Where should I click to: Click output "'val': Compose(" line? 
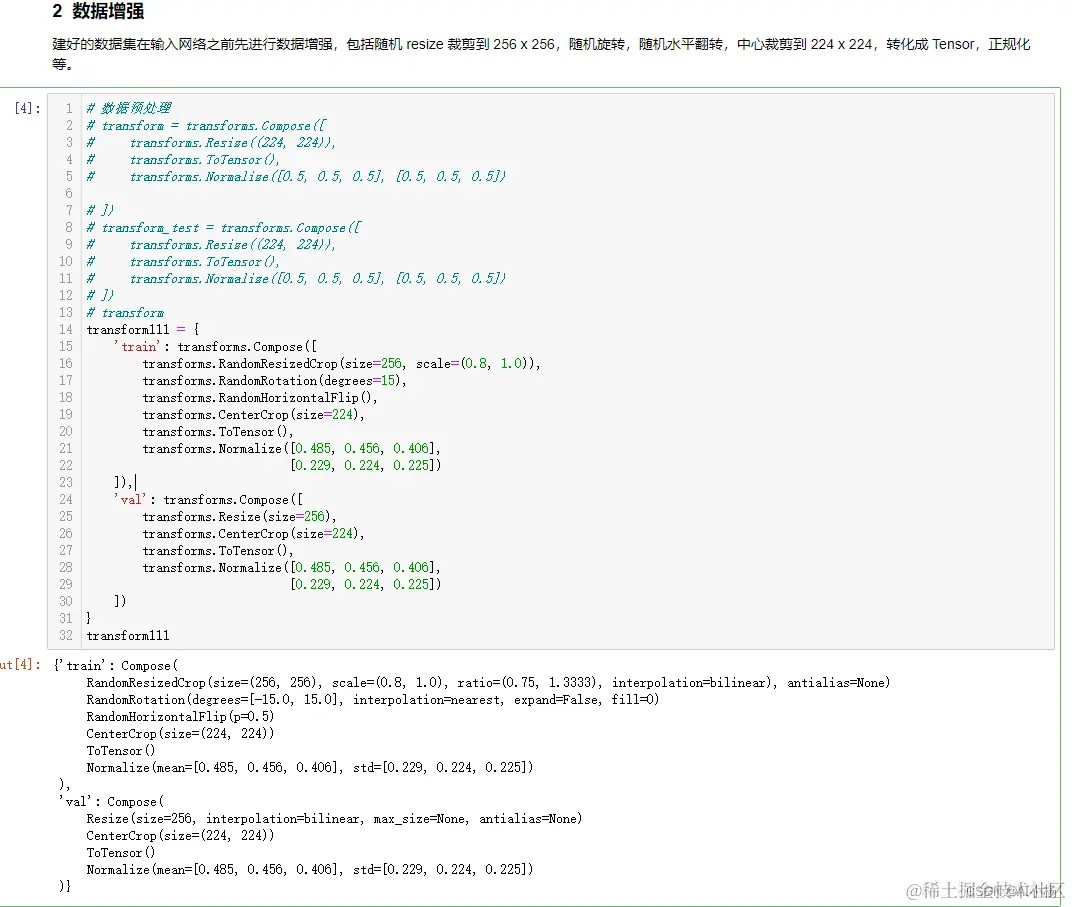pos(111,802)
